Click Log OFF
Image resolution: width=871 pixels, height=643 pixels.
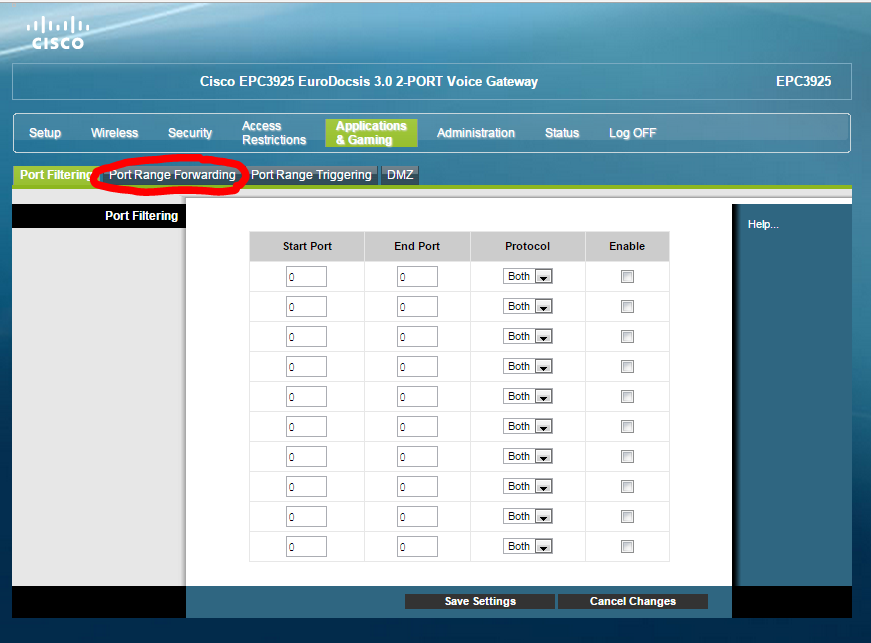632,133
